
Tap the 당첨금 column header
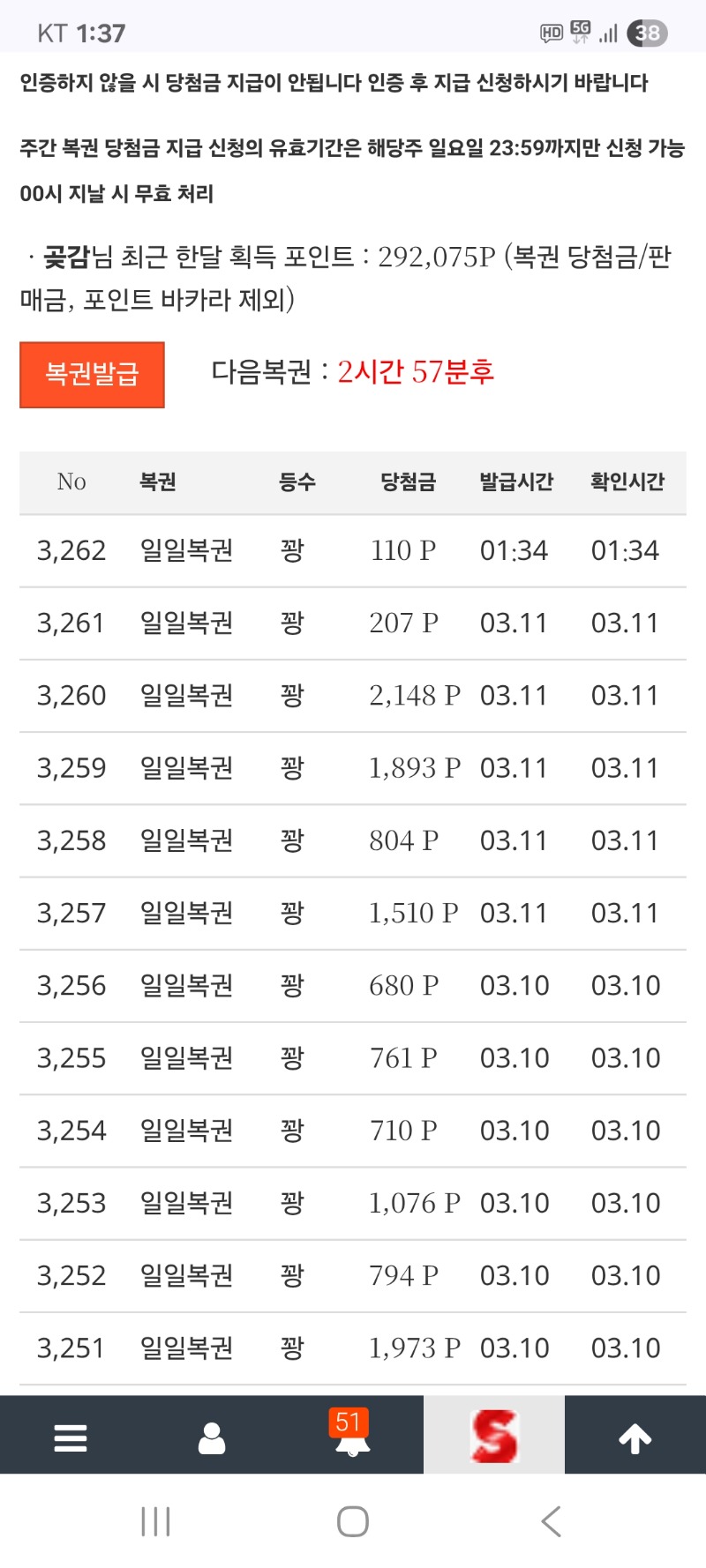coord(408,482)
